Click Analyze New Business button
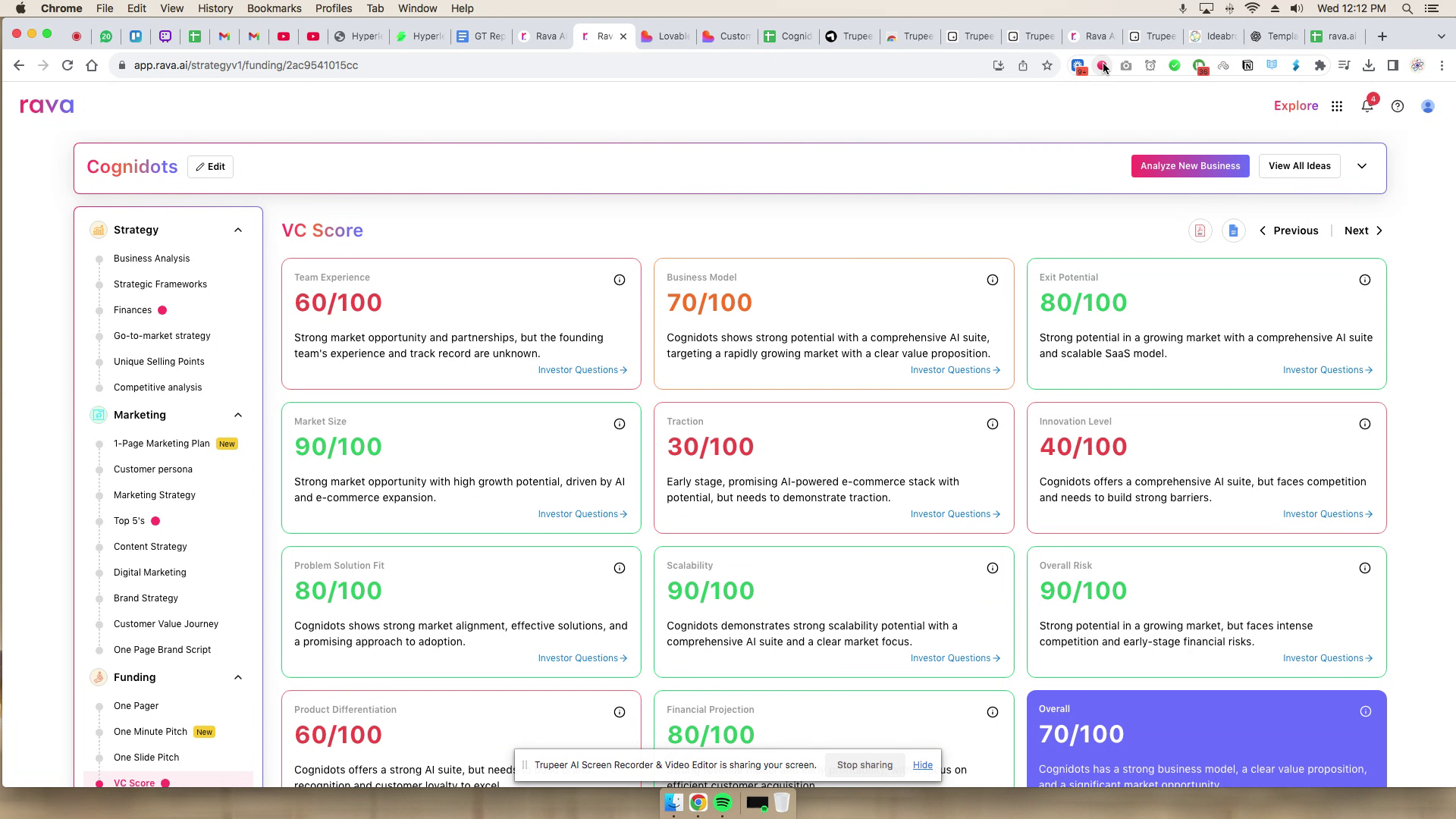 click(x=1190, y=165)
